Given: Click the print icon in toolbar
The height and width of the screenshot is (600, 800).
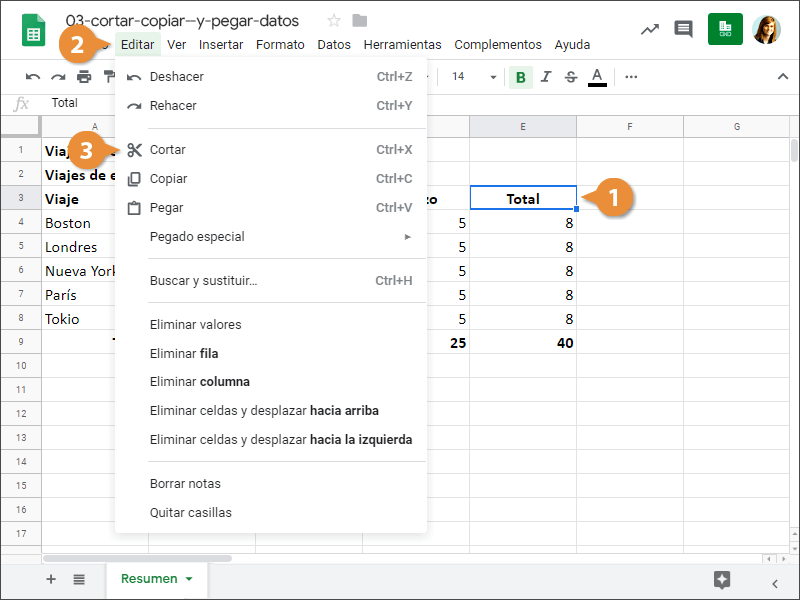Looking at the screenshot, I should pyautogui.click(x=84, y=77).
